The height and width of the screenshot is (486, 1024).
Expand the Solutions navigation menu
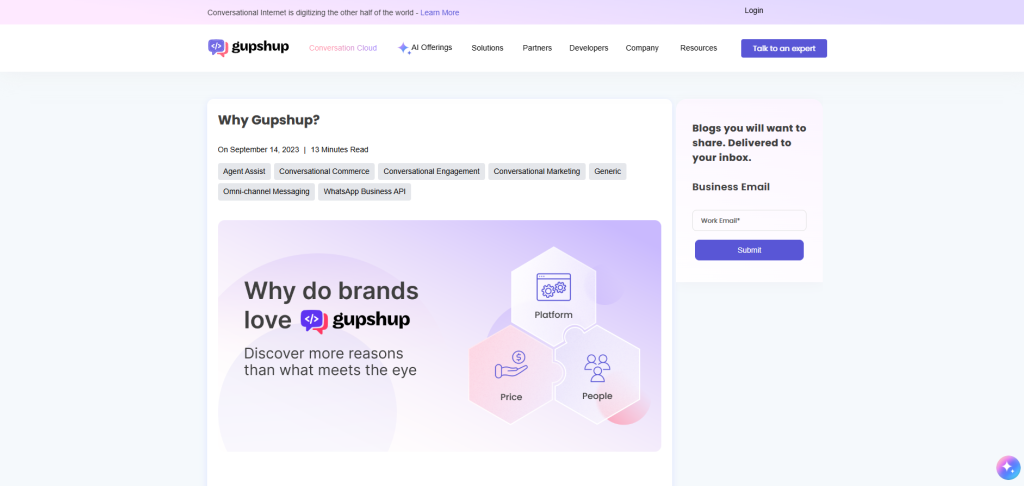pos(487,48)
